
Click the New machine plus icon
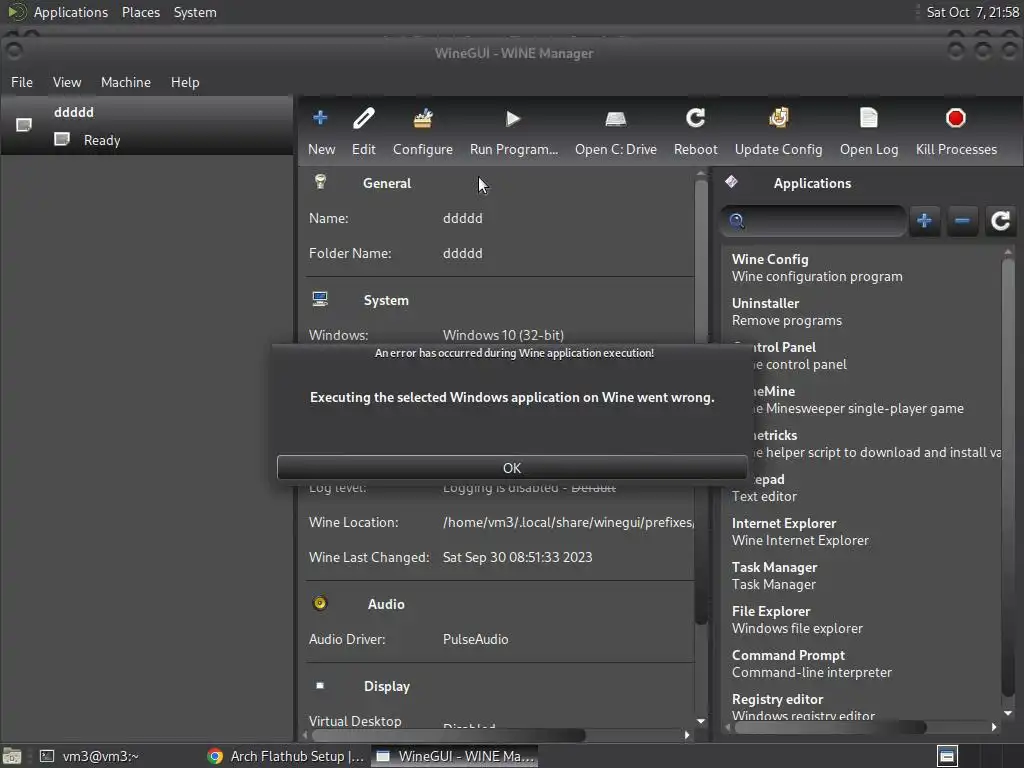pos(320,118)
